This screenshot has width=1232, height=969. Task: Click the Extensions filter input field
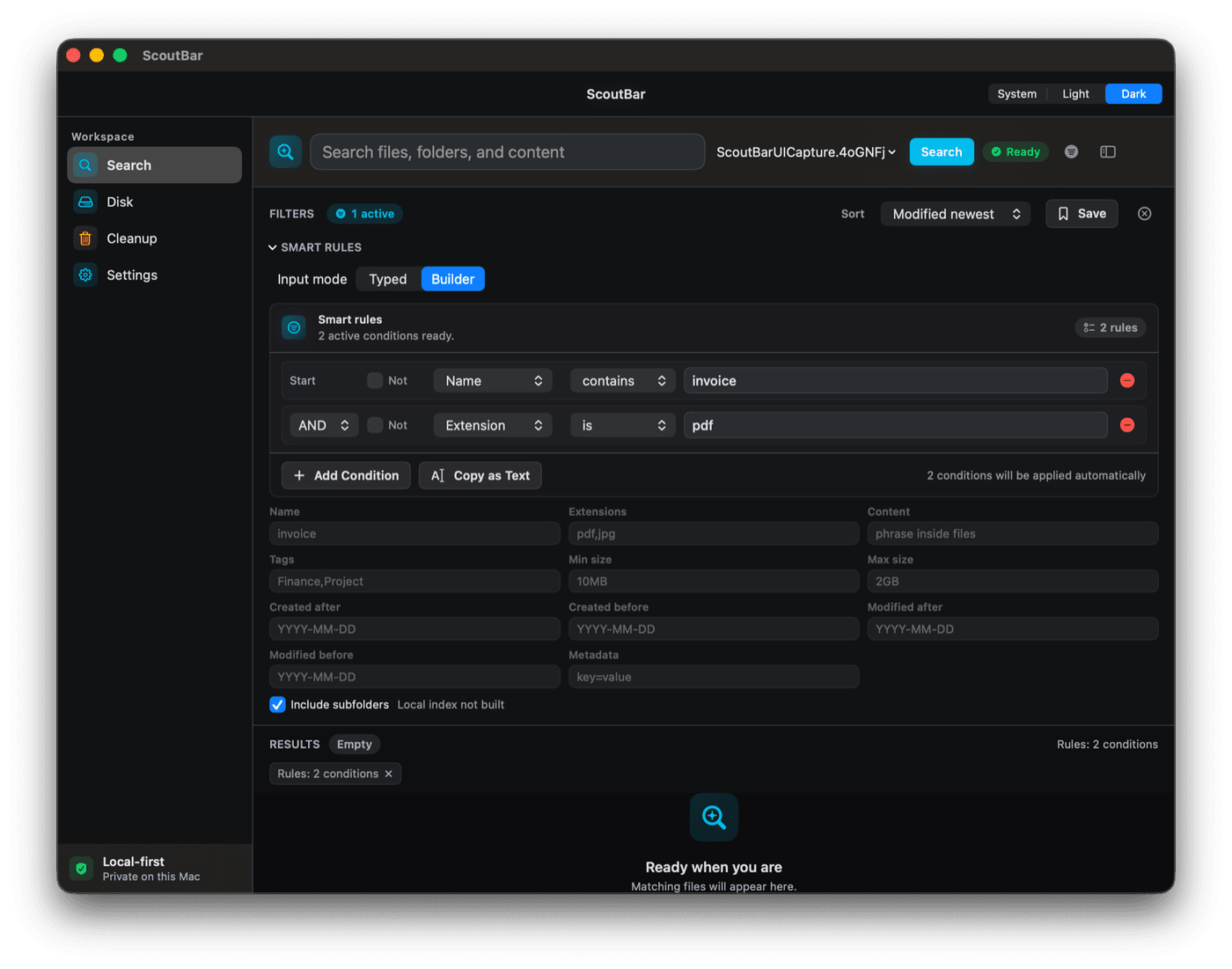714,533
